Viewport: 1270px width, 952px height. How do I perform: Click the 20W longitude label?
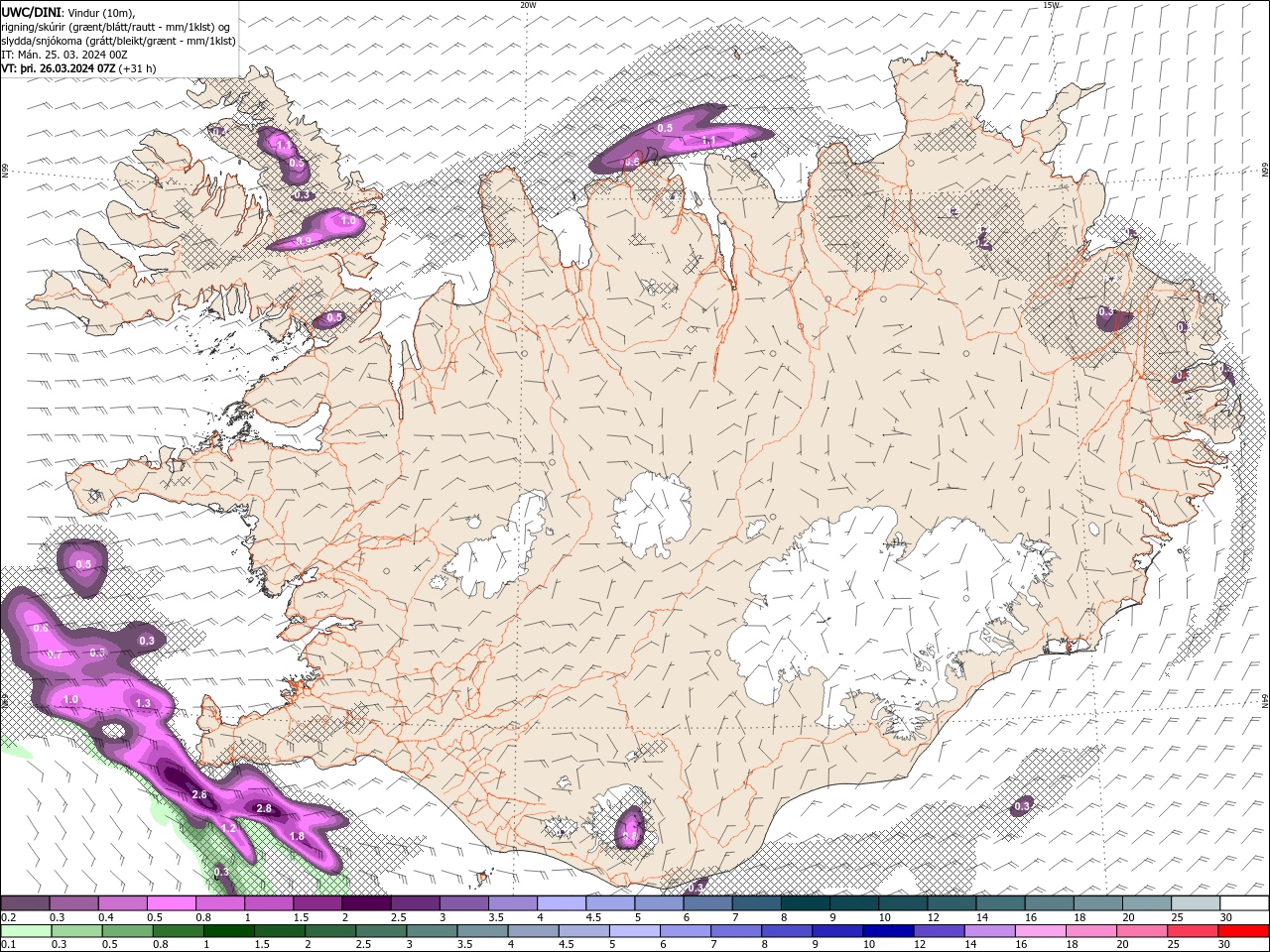pyautogui.click(x=528, y=5)
